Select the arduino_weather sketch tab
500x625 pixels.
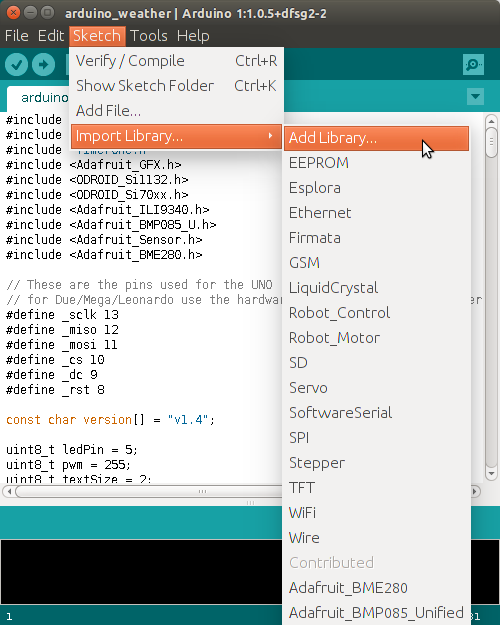pos(40,98)
